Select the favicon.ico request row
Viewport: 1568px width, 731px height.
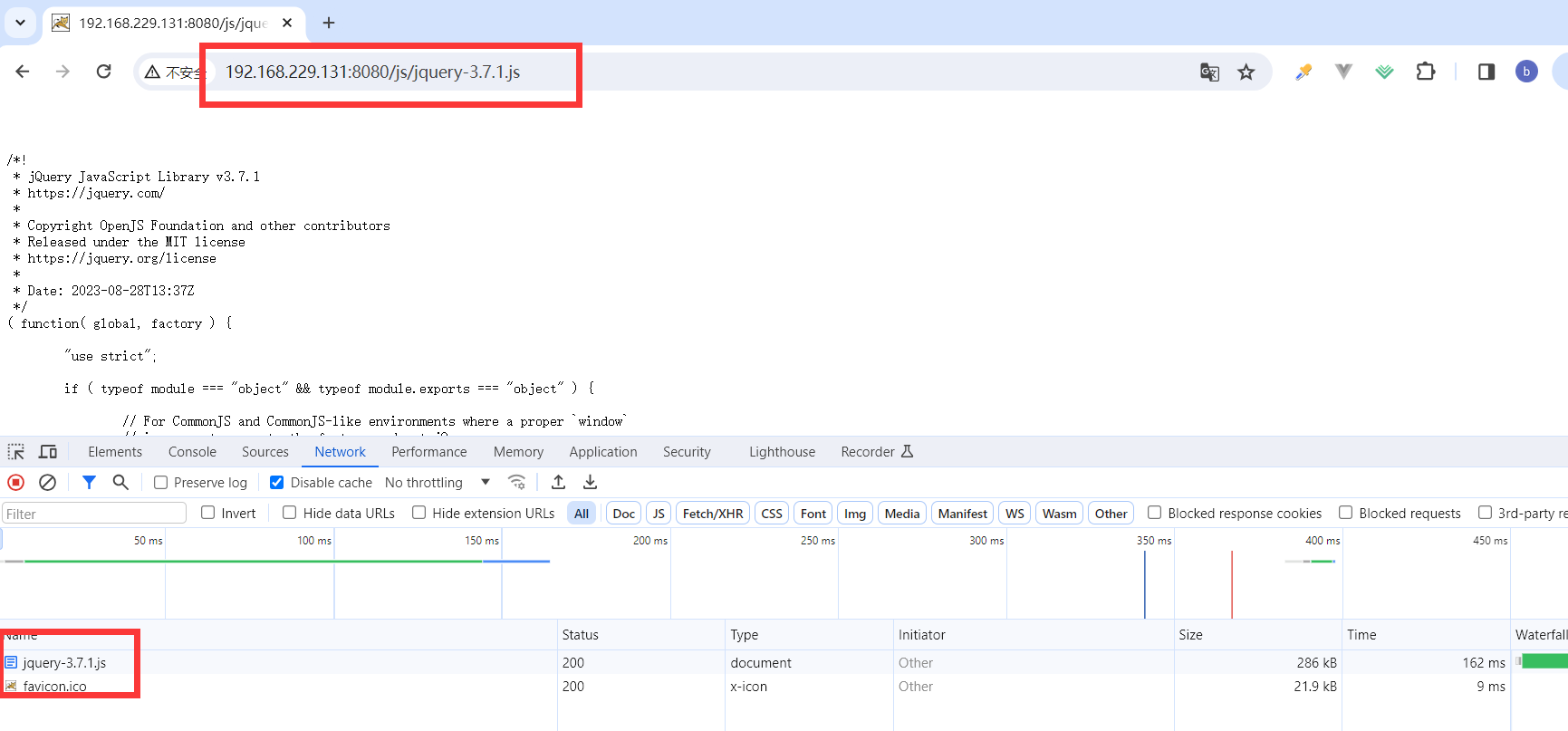784,686
